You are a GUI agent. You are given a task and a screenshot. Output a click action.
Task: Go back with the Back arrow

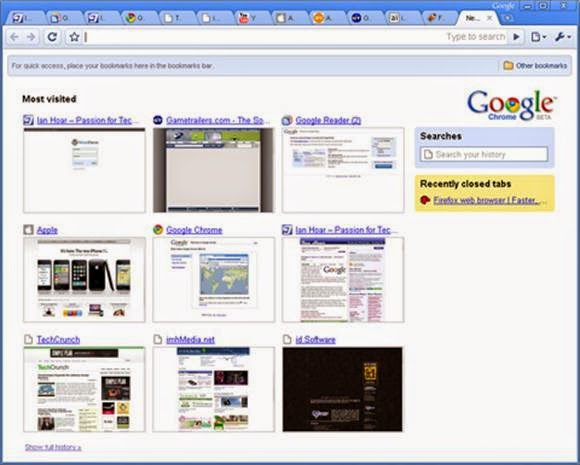pyautogui.click(x=14, y=37)
